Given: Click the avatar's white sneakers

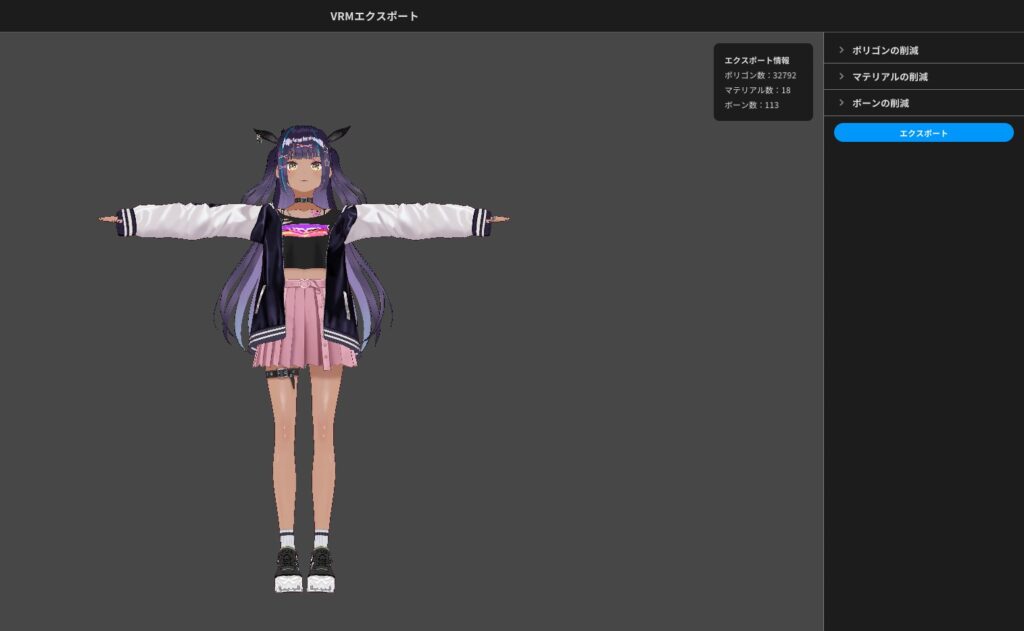Looking at the screenshot, I should [x=290, y=580].
